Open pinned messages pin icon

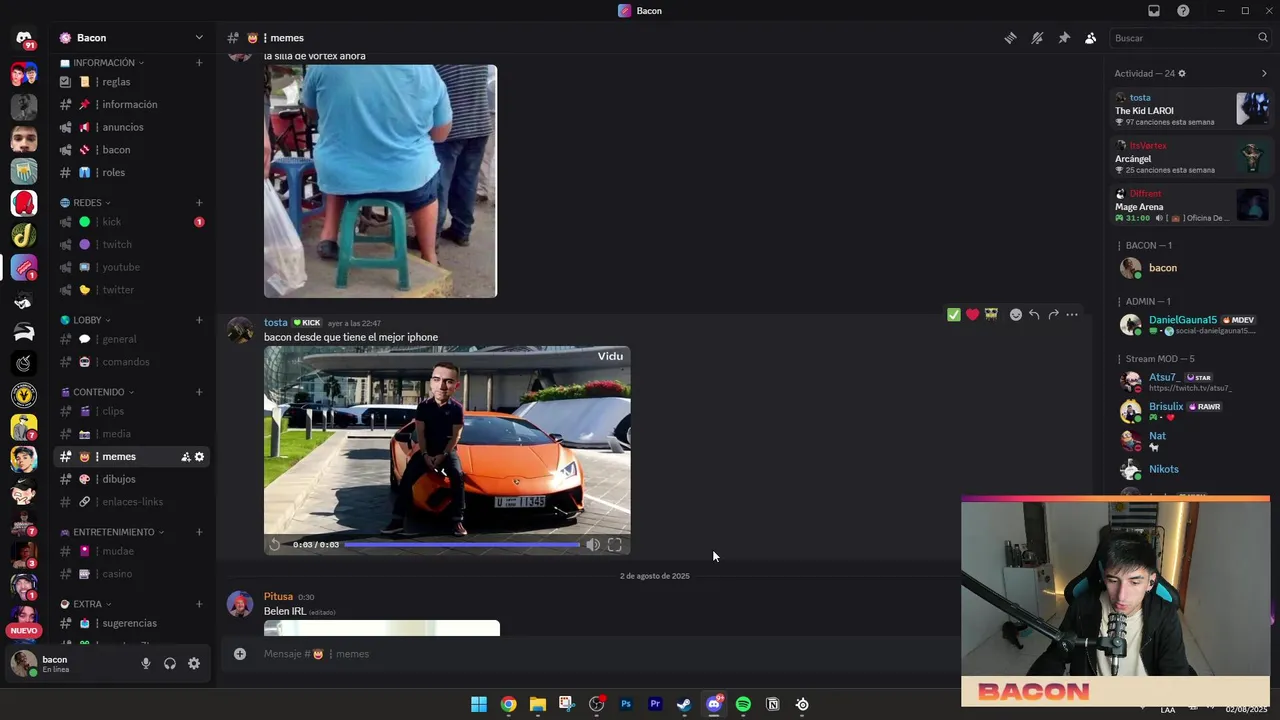(1064, 38)
